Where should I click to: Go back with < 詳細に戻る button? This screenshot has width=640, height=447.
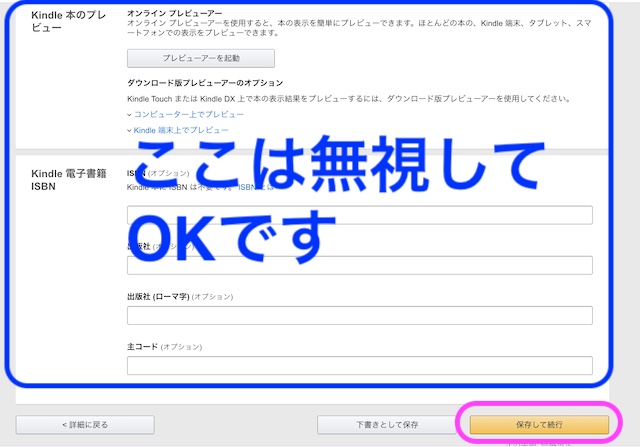(x=85, y=425)
